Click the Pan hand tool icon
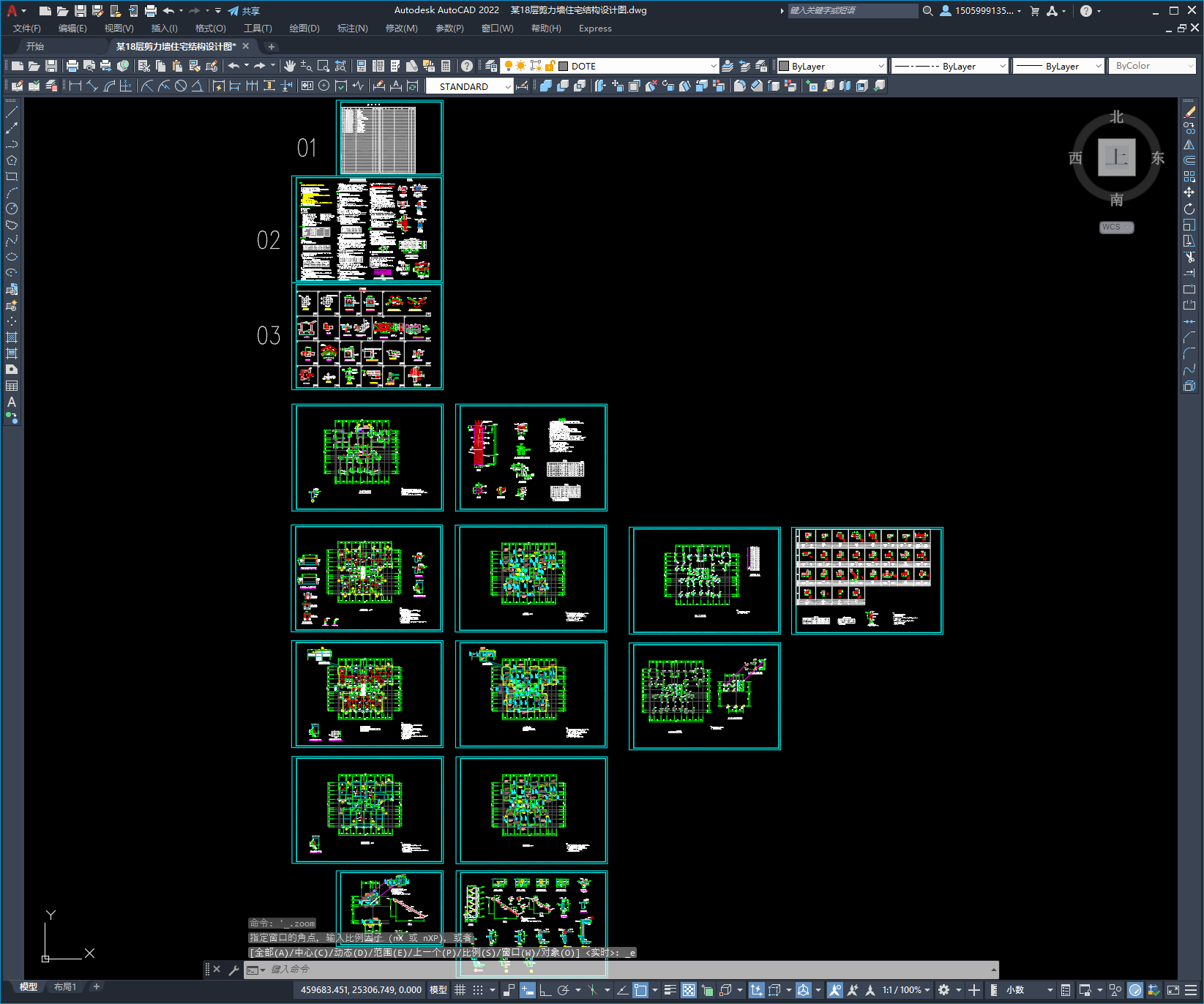 pos(290,66)
